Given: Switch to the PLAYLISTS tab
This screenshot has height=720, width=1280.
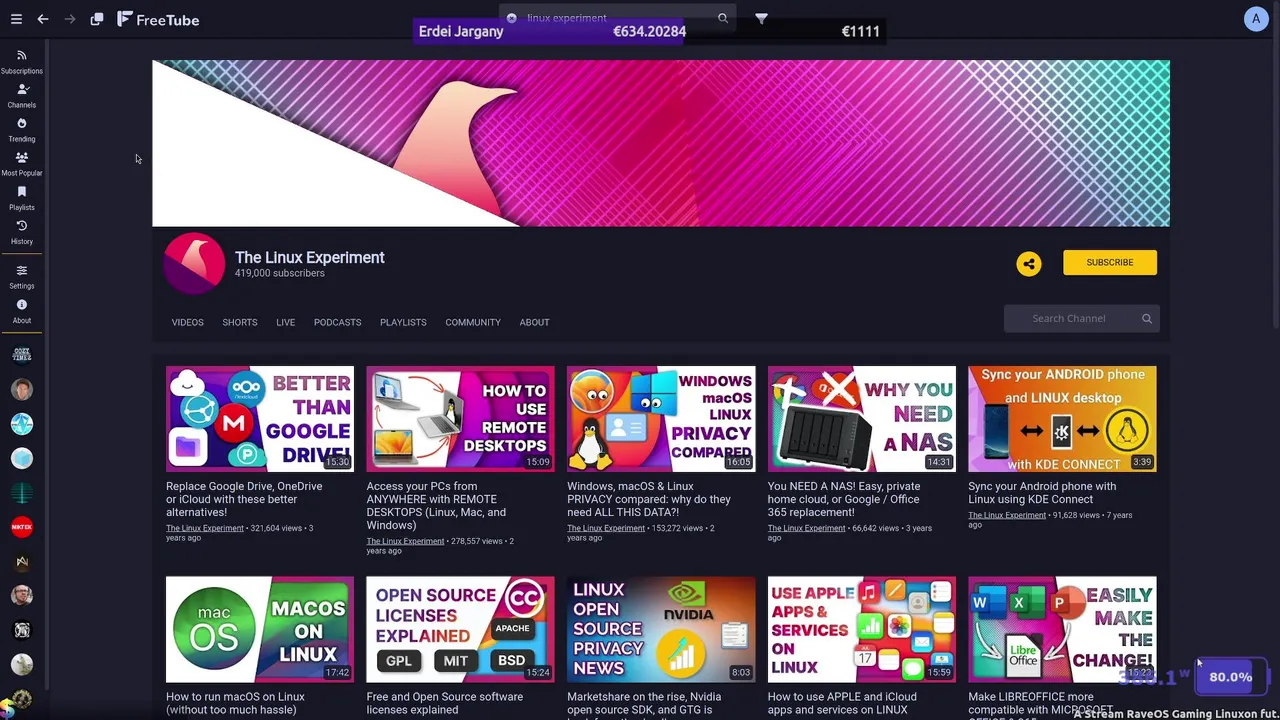Looking at the screenshot, I should [x=403, y=322].
